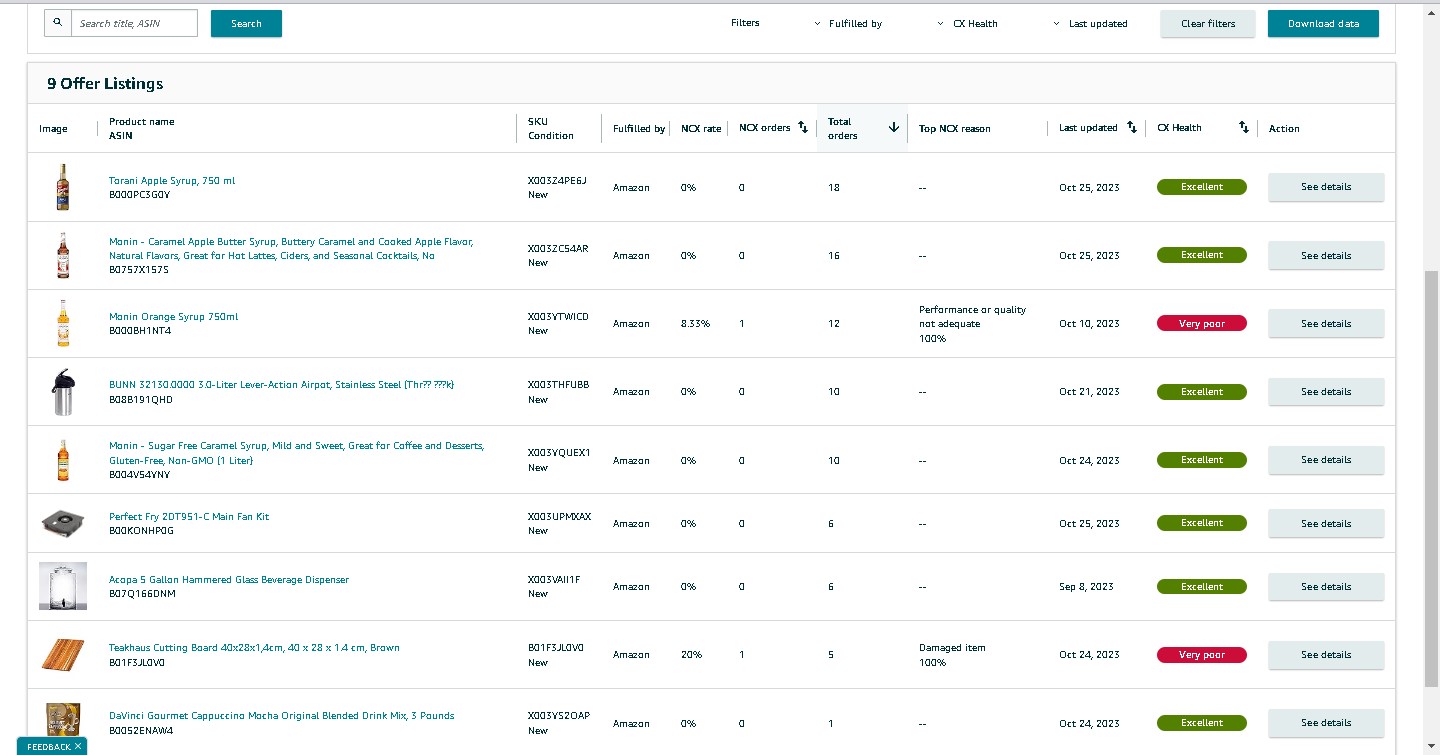Sort by NCX orders arrows icon
The width and height of the screenshot is (1440, 755).
(802, 128)
